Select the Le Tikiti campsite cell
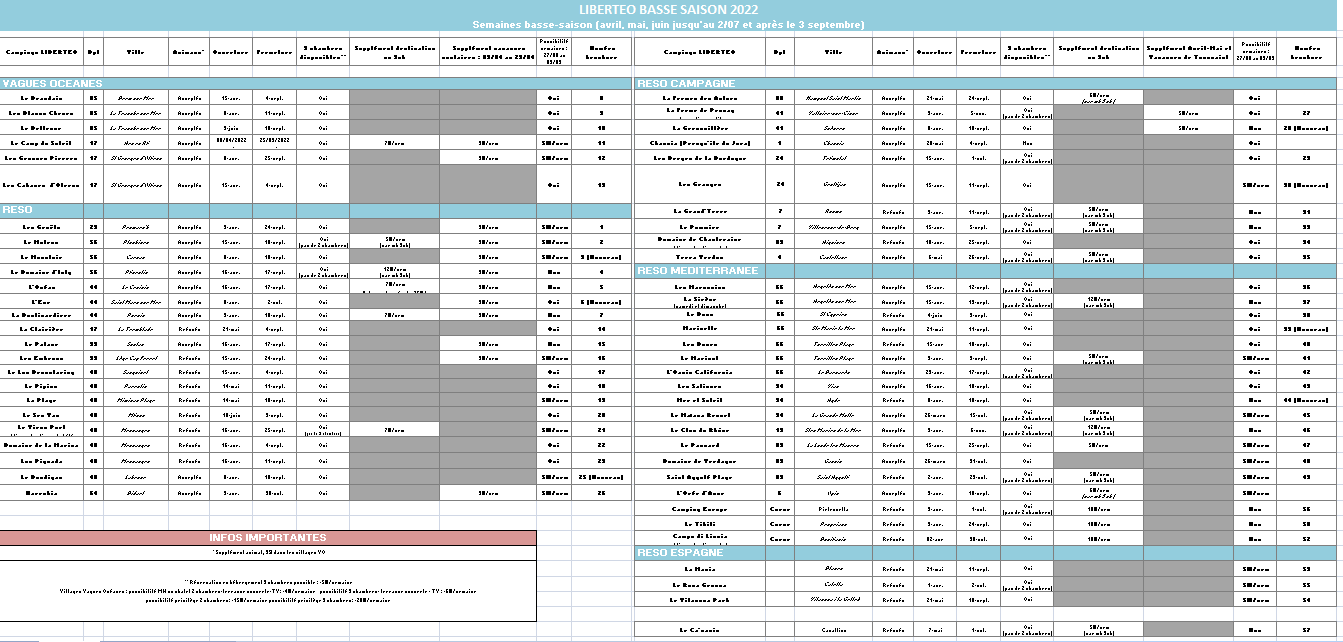The height and width of the screenshot is (642, 1343). click(x=700, y=523)
